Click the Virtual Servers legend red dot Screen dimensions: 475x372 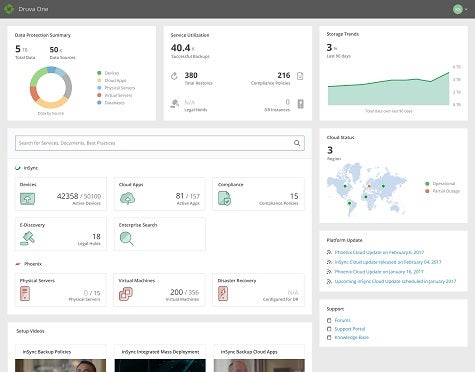99,95
